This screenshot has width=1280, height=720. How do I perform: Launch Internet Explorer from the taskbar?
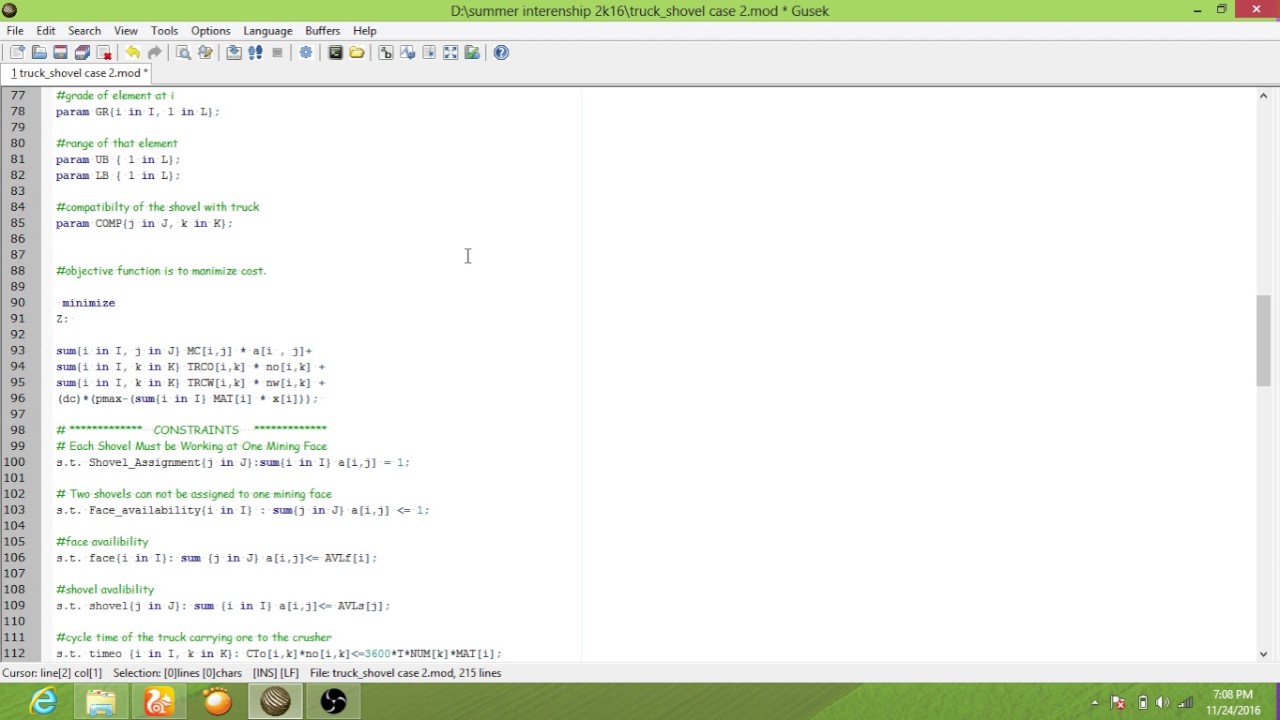click(x=44, y=702)
